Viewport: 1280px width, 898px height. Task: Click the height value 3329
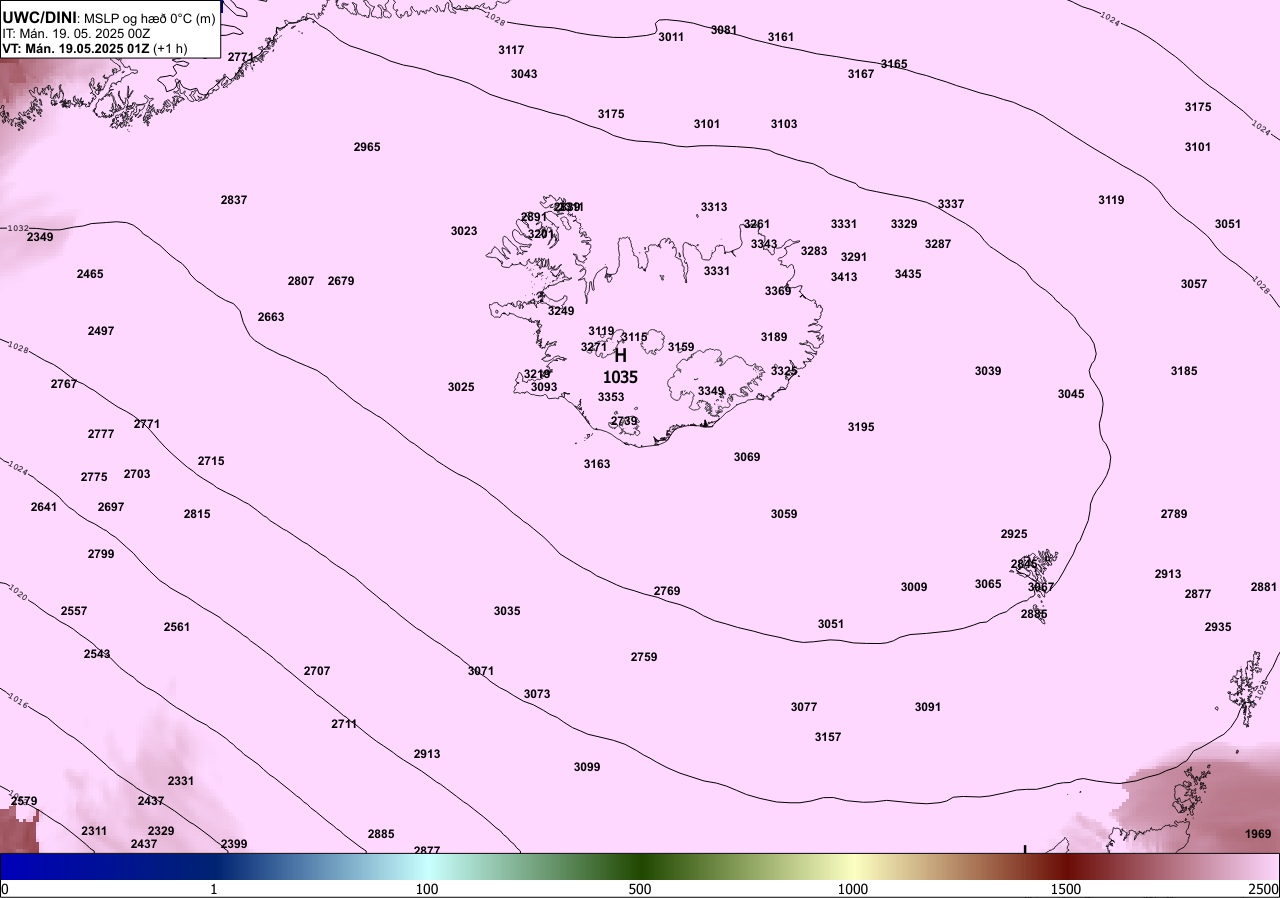904,224
